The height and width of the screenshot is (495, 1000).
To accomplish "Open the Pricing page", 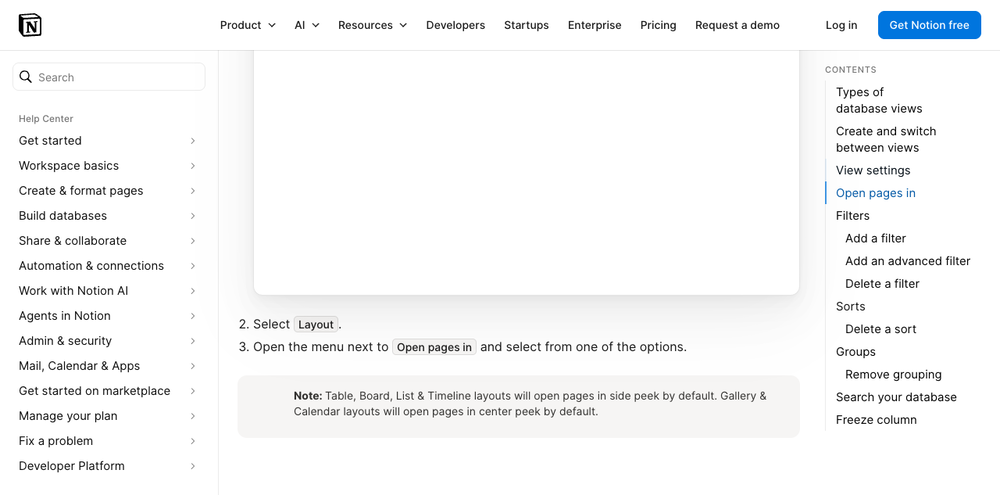I will 658,25.
